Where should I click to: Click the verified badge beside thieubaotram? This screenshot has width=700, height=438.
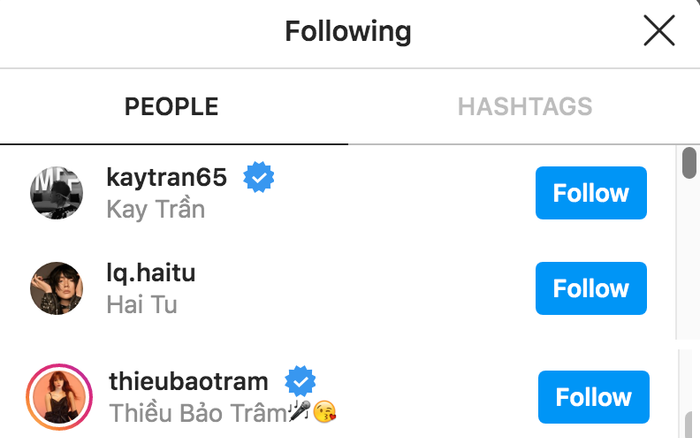pos(300,381)
